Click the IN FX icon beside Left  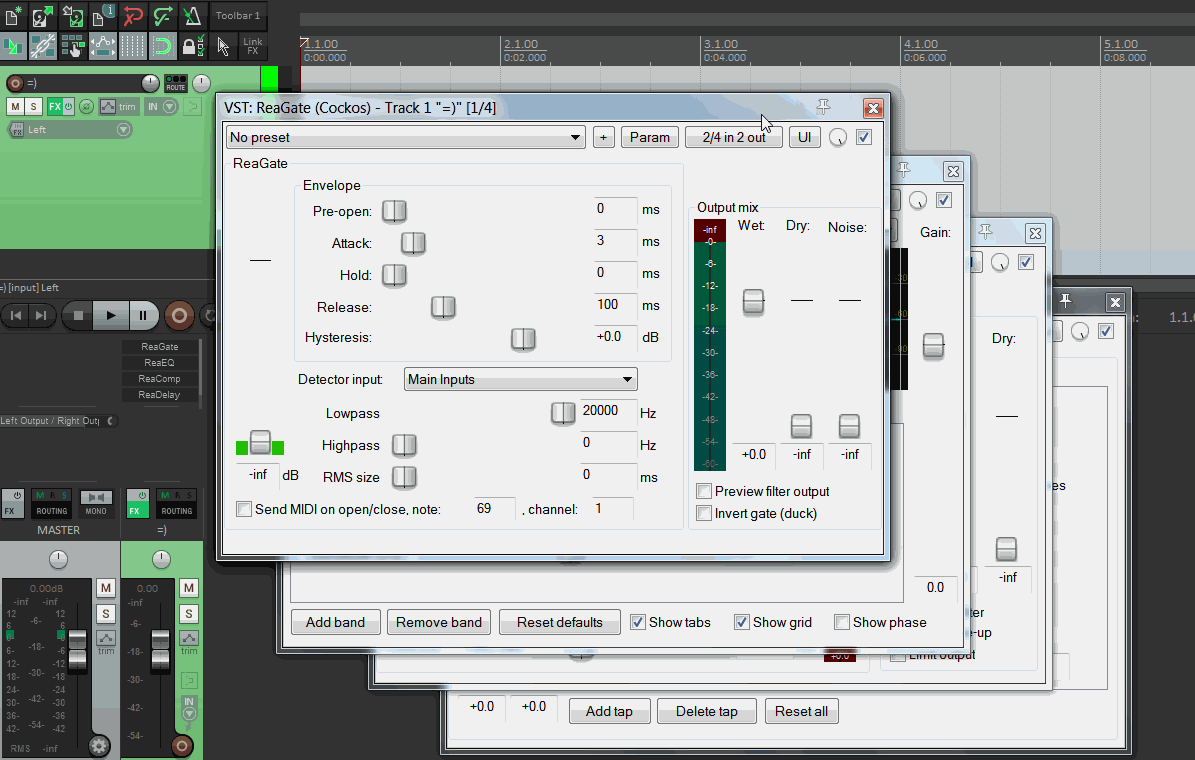pyautogui.click(x=16, y=130)
